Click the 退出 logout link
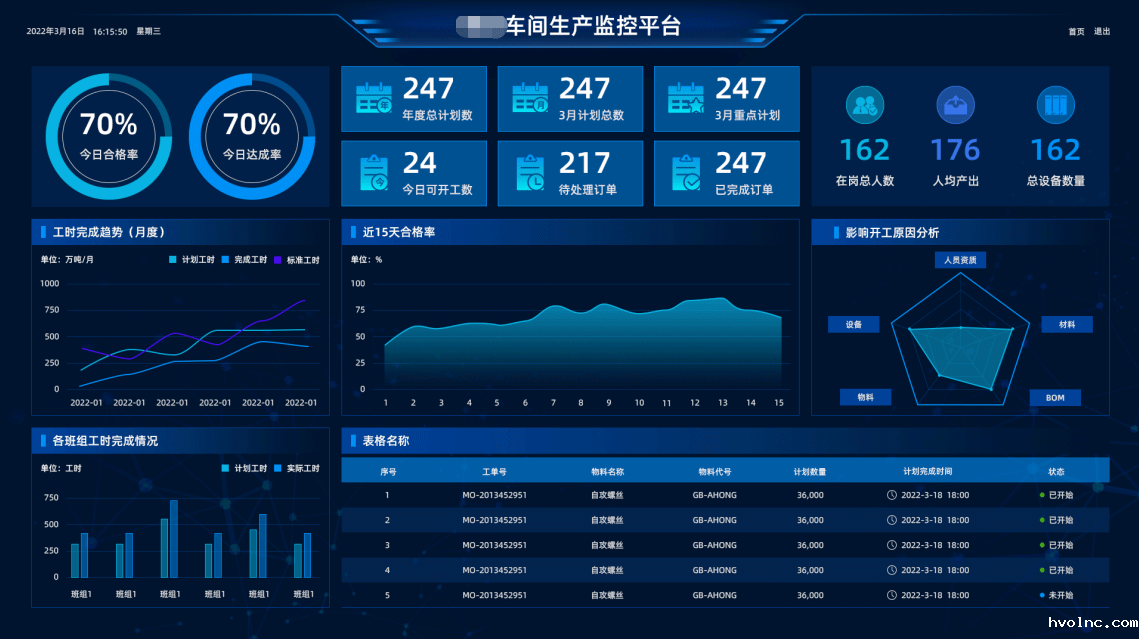 click(1104, 31)
